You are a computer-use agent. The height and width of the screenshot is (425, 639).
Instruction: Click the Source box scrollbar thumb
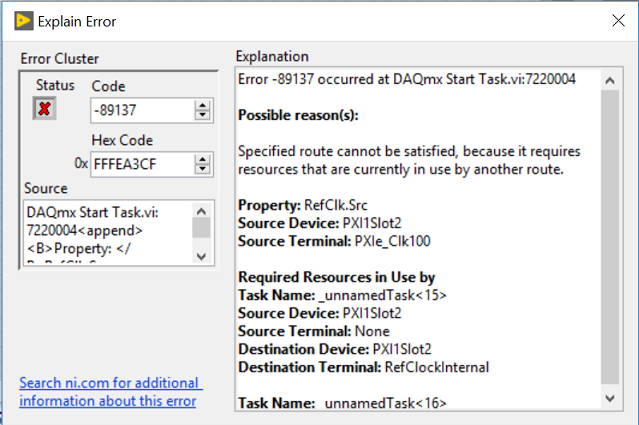[x=201, y=228]
